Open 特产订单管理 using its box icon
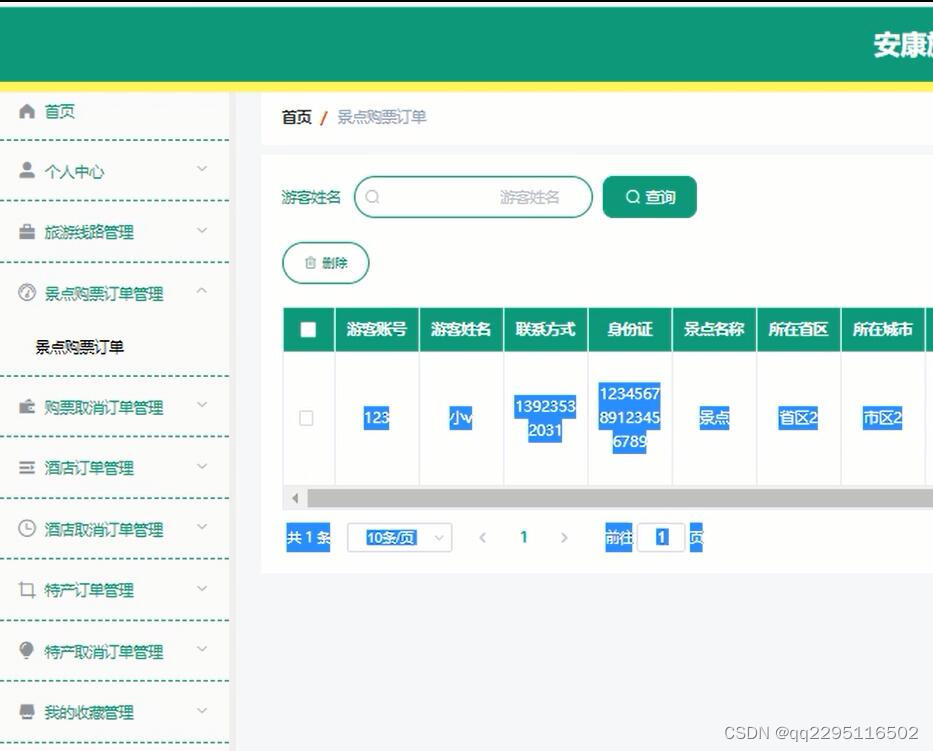The height and width of the screenshot is (751, 933). click(x=27, y=590)
